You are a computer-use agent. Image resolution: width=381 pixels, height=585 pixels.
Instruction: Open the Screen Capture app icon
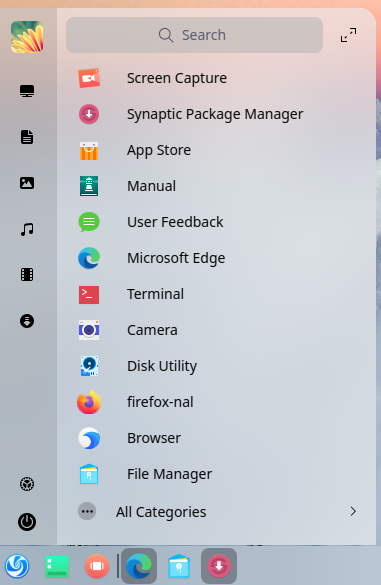point(89,78)
